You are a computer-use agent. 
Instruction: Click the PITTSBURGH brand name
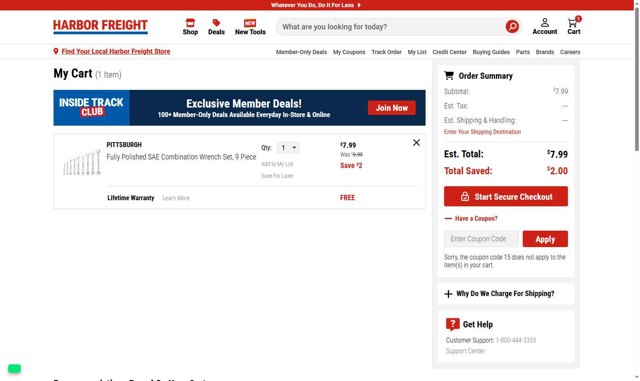click(124, 145)
